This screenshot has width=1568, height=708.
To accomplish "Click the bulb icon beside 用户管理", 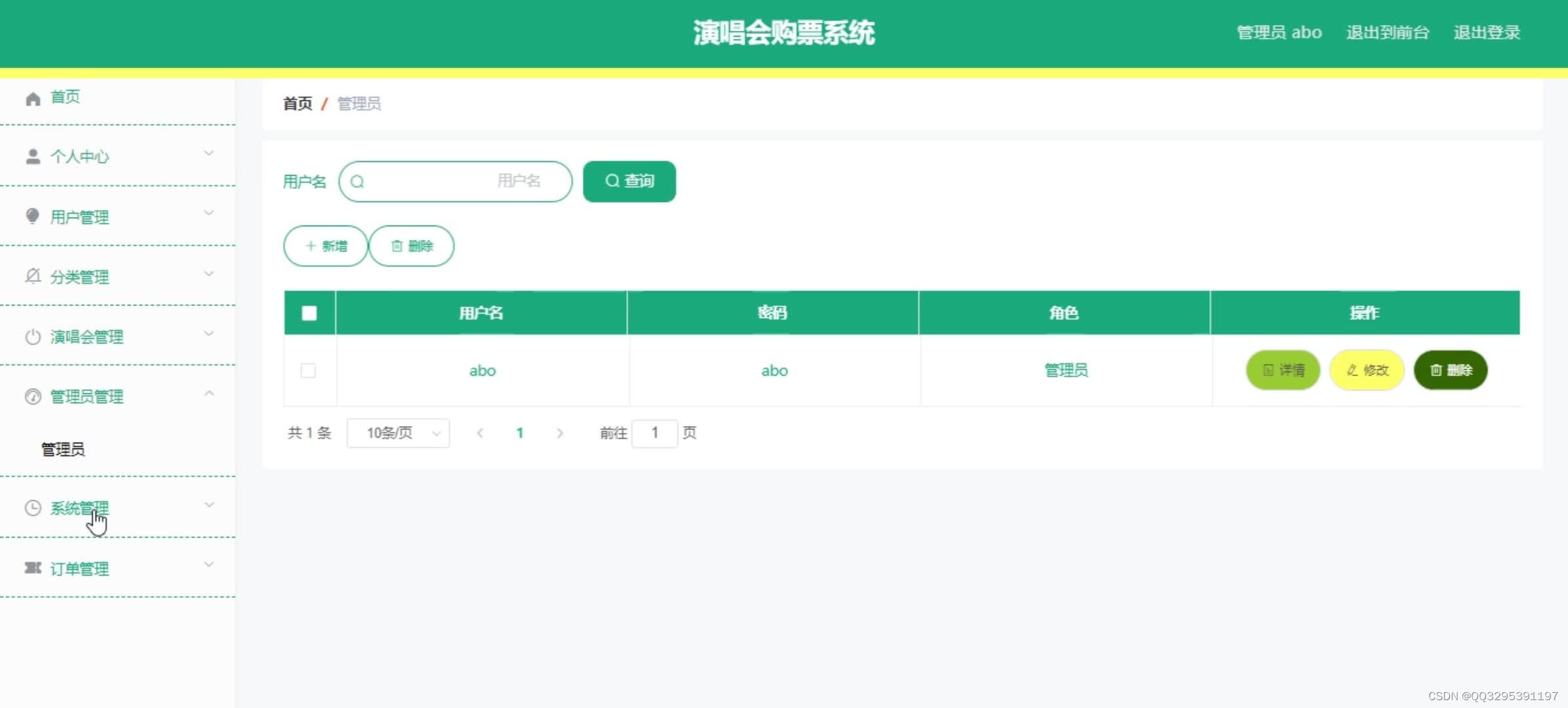I will point(32,216).
